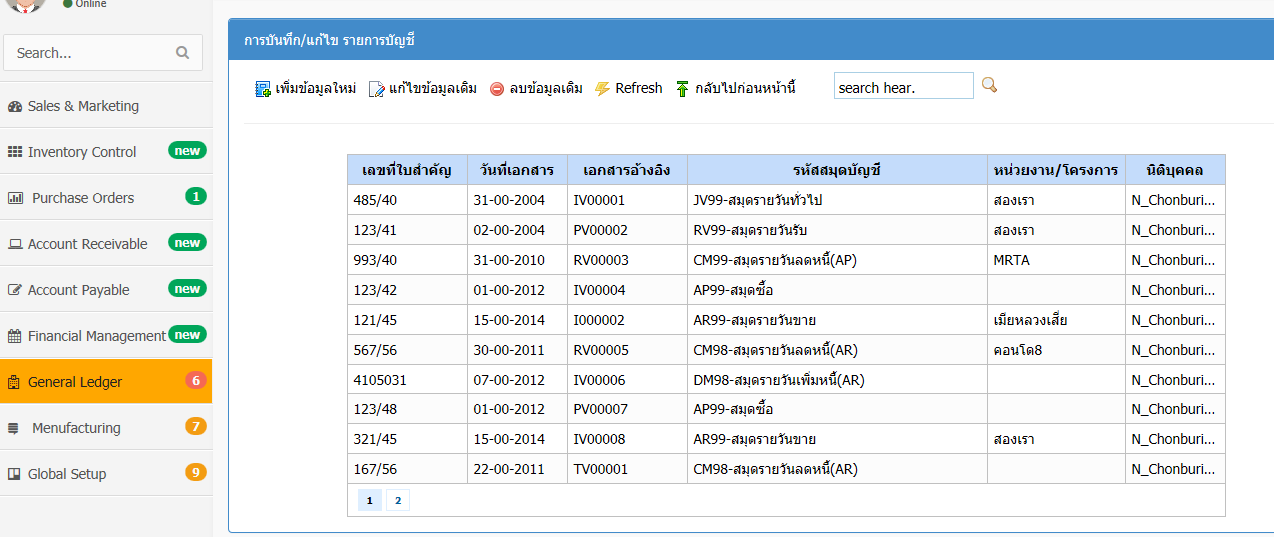Click date cell 30-00-2011

(517, 350)
